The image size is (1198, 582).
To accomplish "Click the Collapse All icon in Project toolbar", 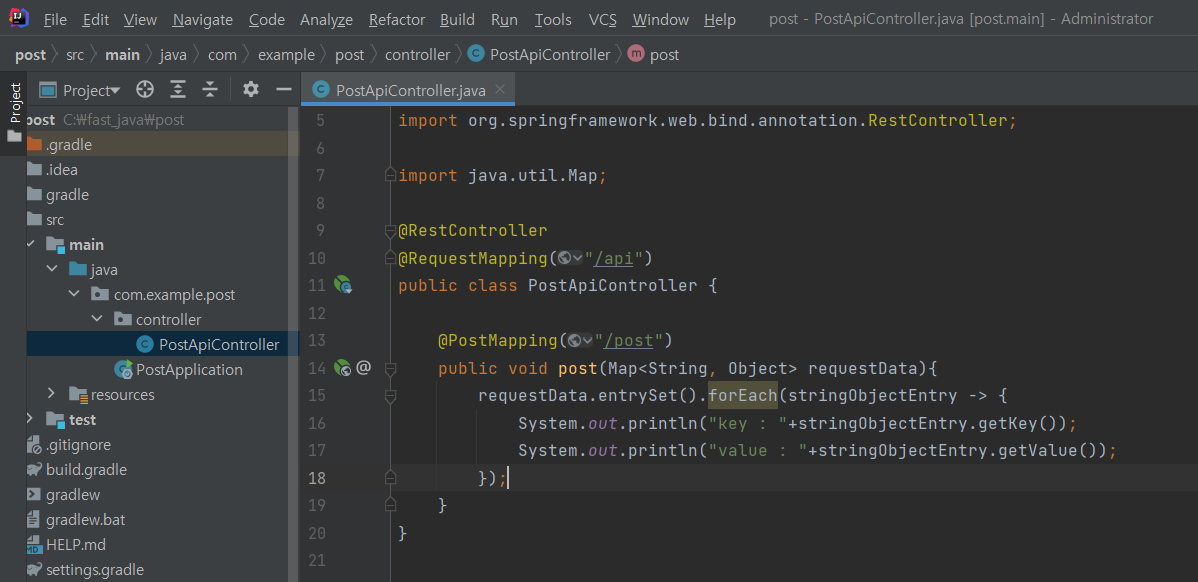I will tap(210, 89).
